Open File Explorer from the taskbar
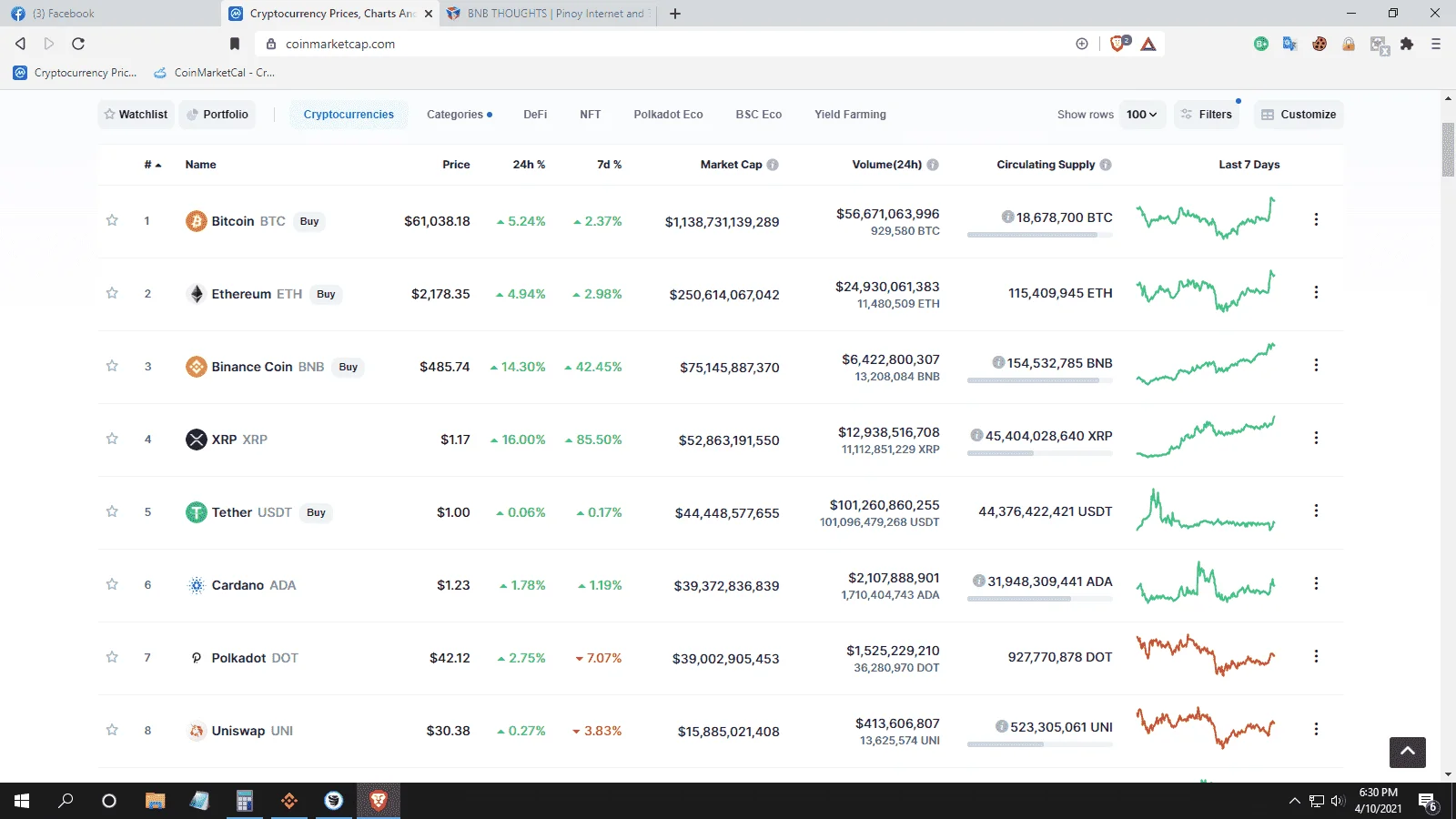1456x819 pixels. pos(155,801)
